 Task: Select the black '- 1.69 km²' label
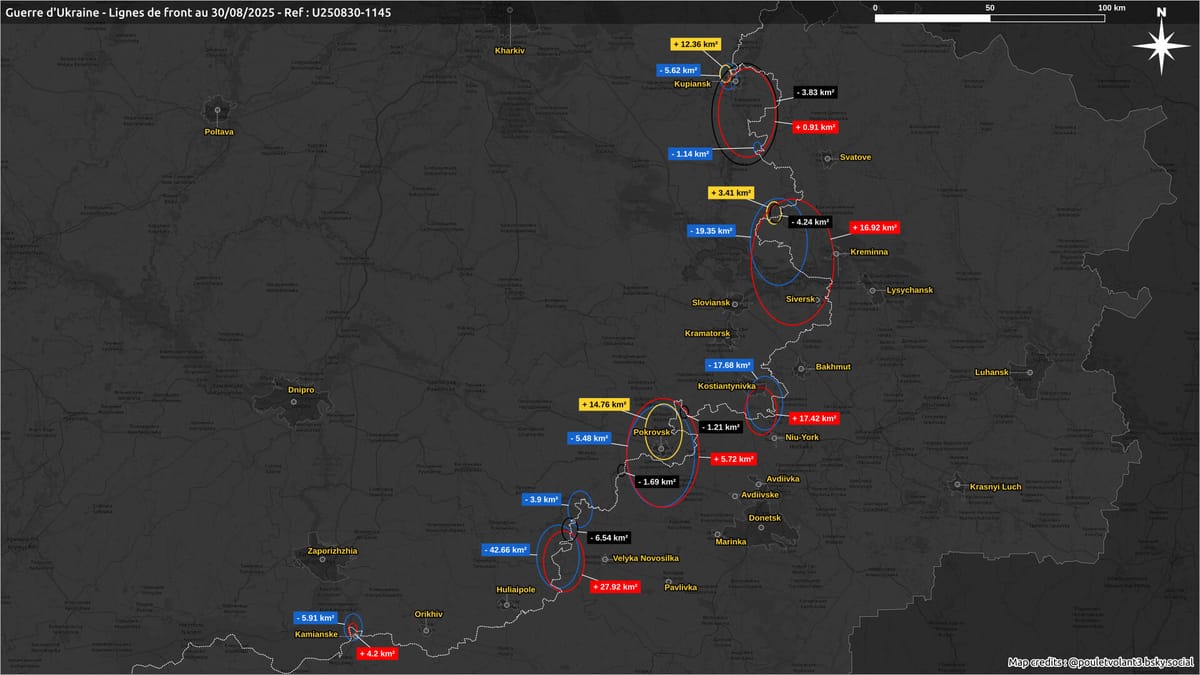coord(656,481)
